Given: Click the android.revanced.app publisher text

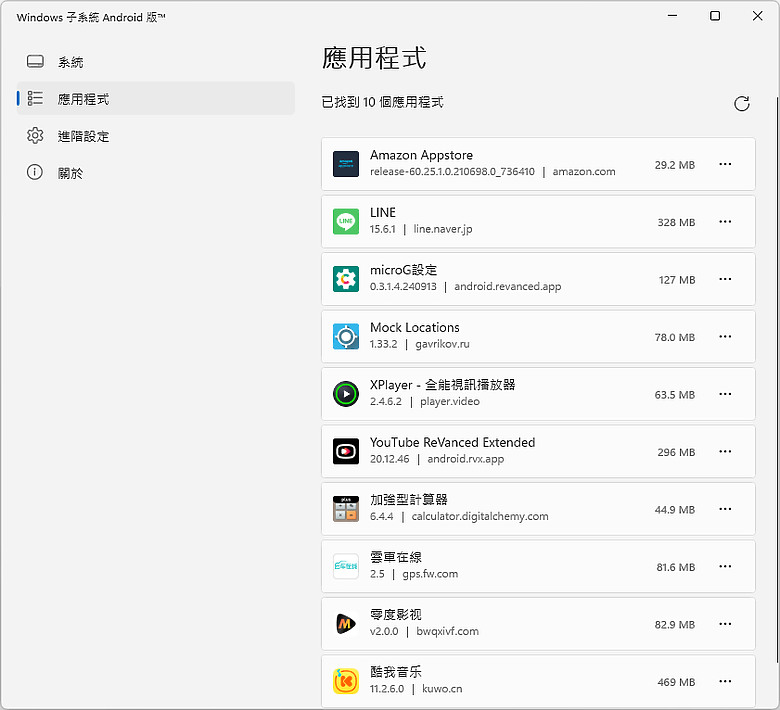Looking at the screenshot, I should coord(507,287).
